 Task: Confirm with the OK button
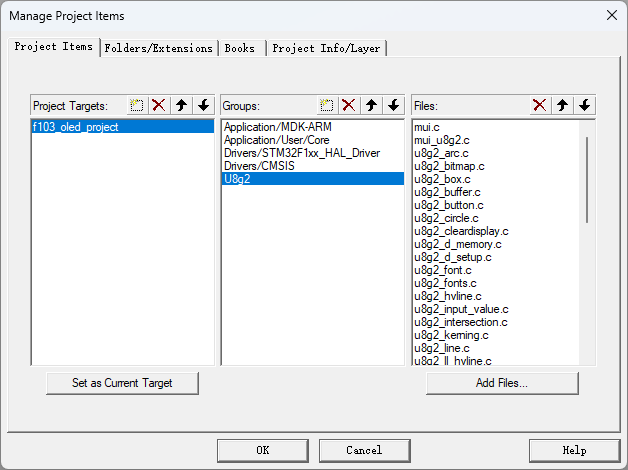[263, 450]
